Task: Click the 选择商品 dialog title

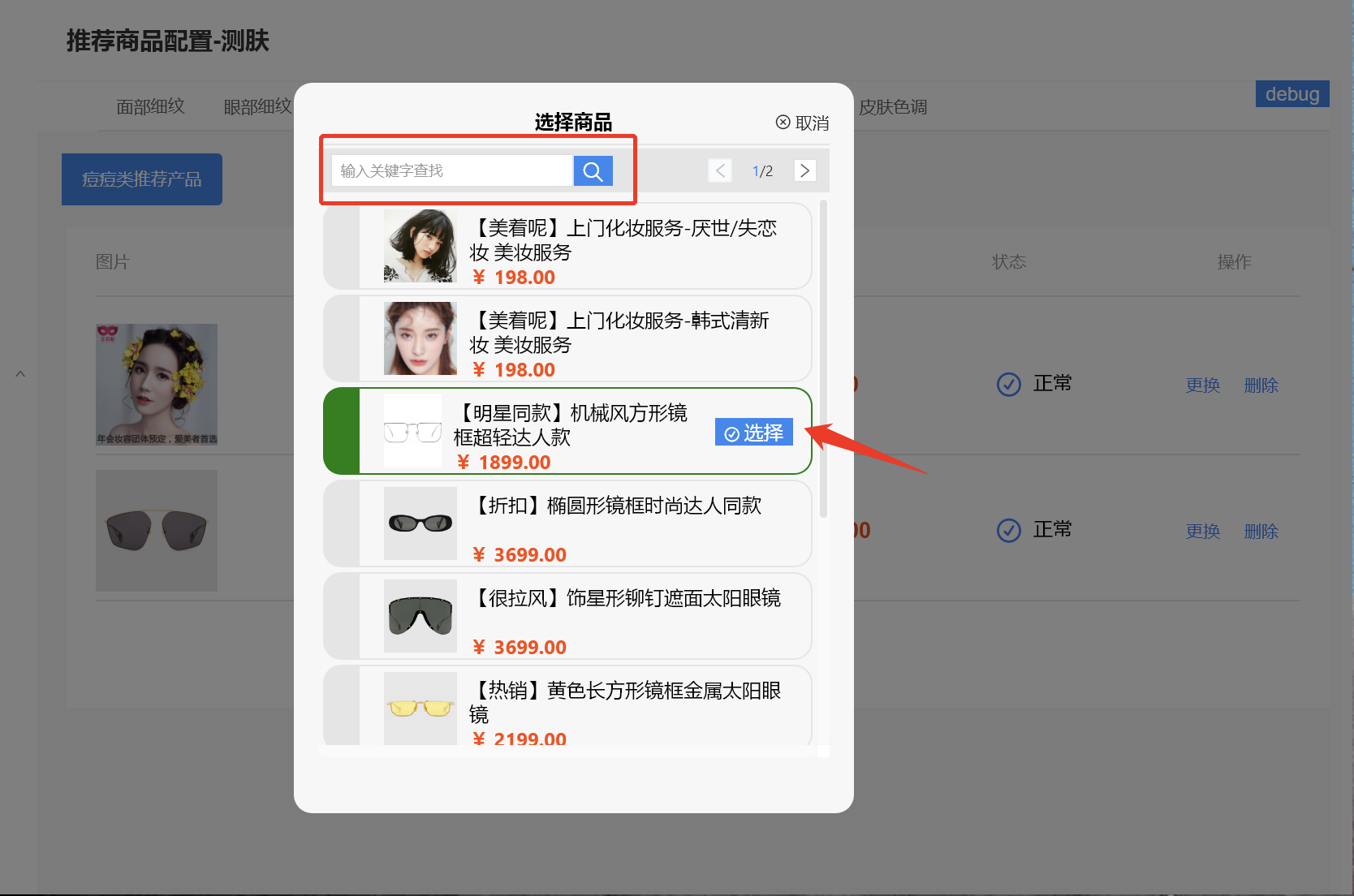Action: click(573, 123)
